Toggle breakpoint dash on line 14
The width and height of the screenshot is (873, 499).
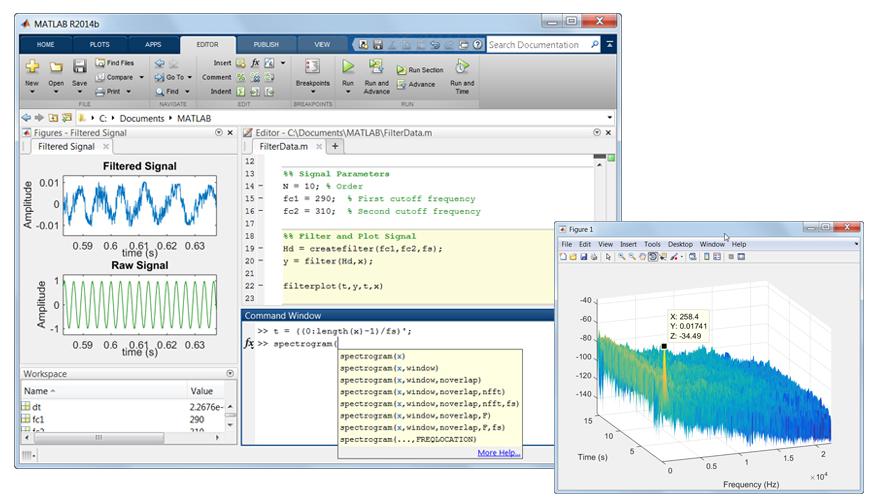(x=260, y=186)
